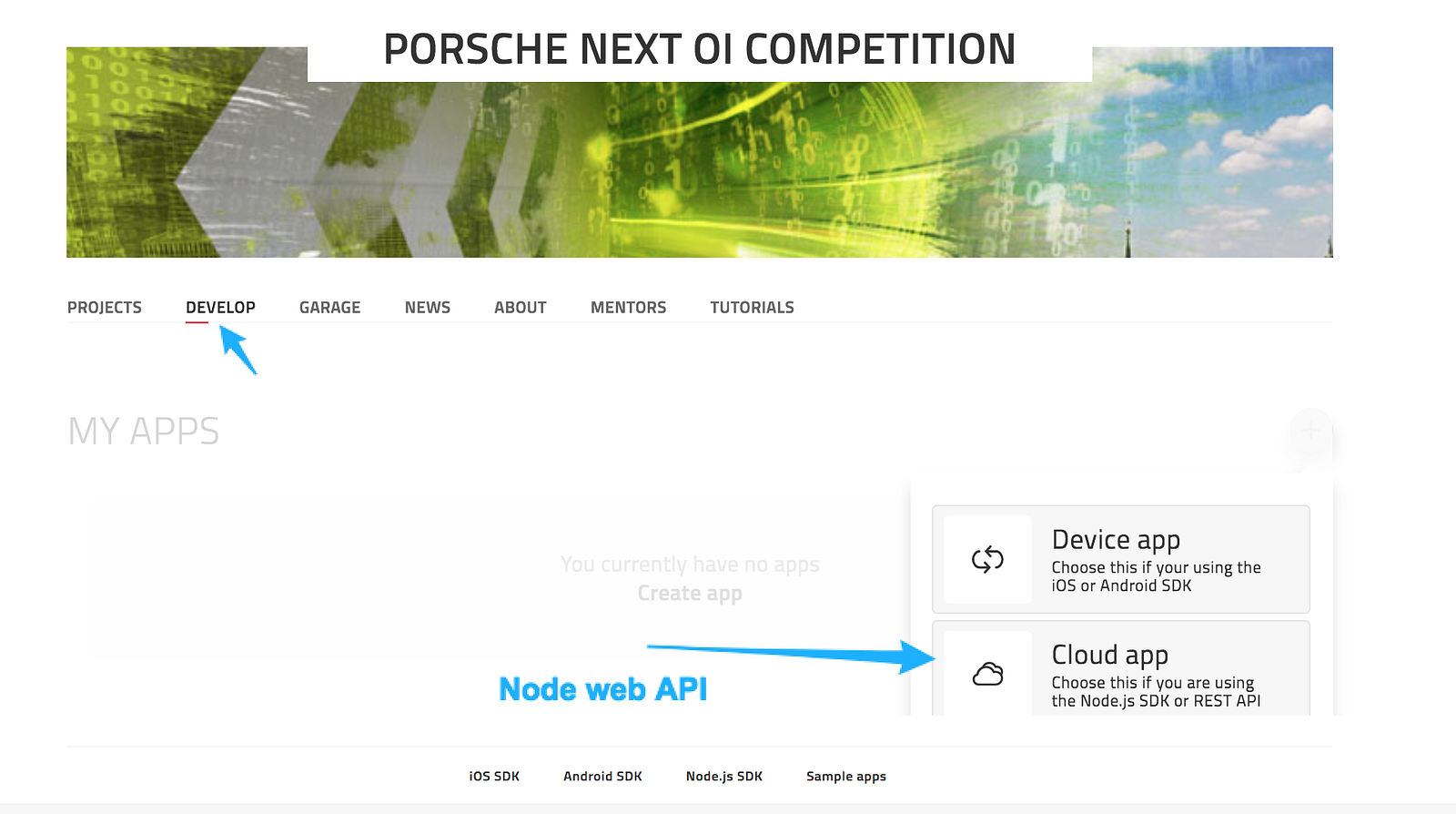Viewport: 1456px width, 814px height.
Task: Open the Android SDK footer link
Action: point(602,777)
